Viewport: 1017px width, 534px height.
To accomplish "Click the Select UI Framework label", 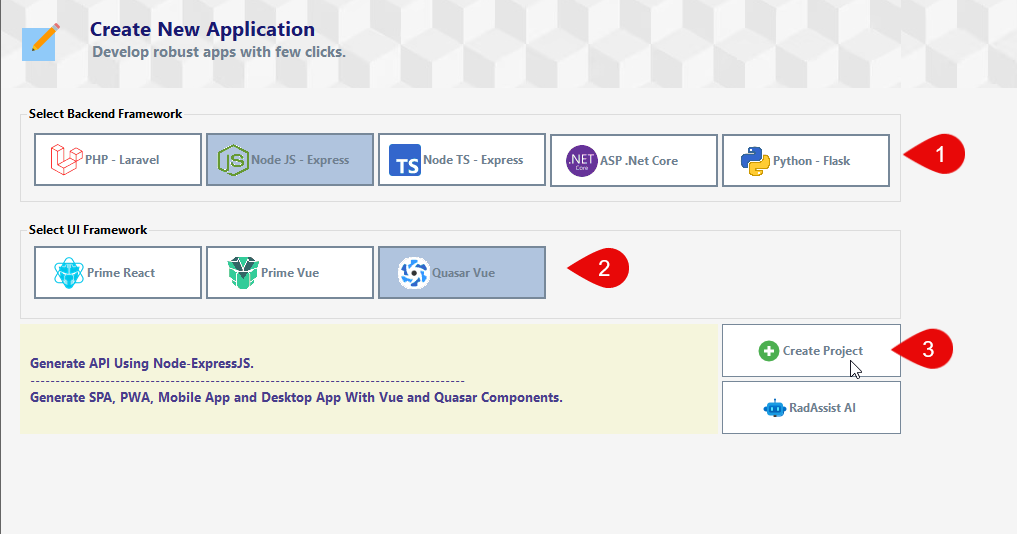I will [88, 230].
